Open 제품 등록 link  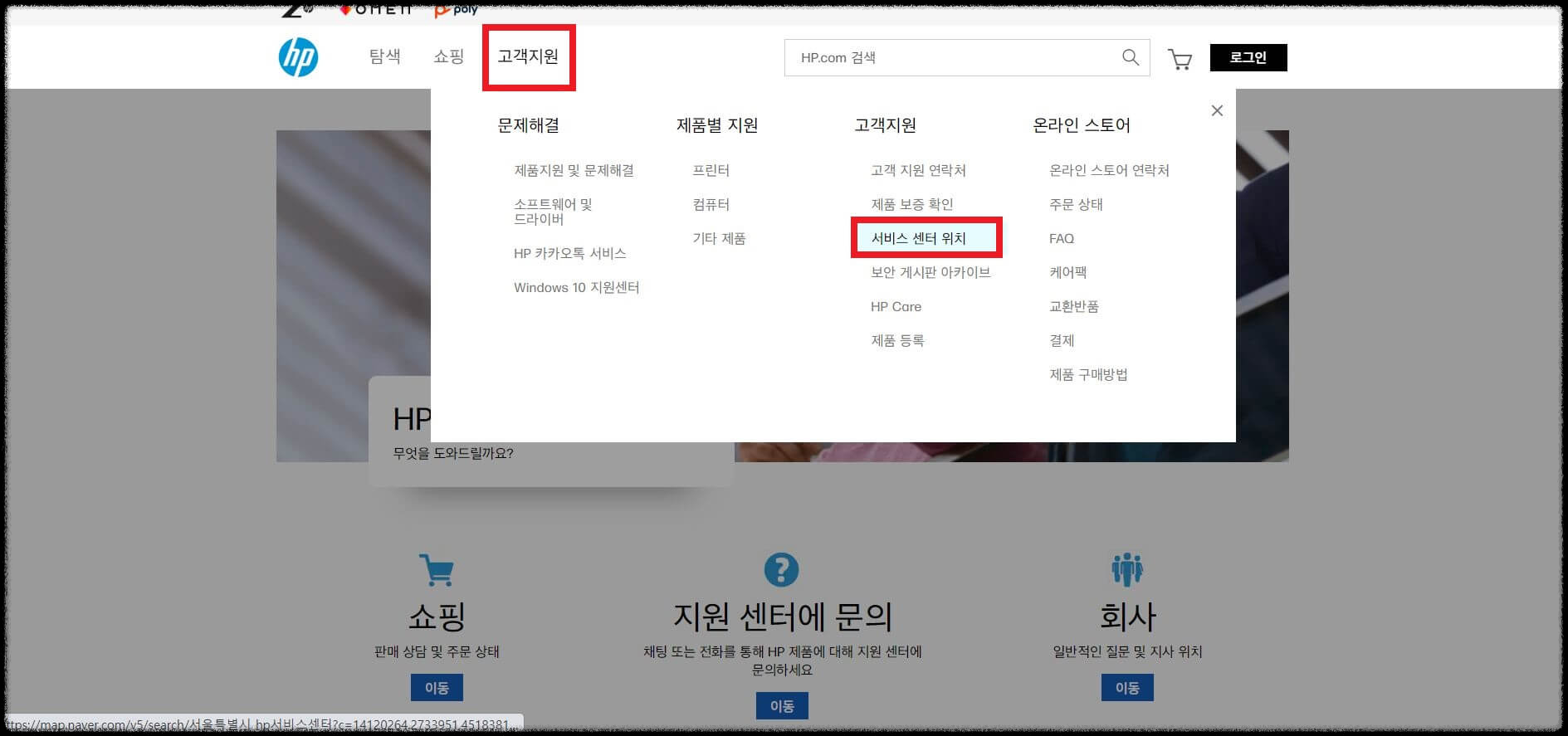click(x=897, y=340)
